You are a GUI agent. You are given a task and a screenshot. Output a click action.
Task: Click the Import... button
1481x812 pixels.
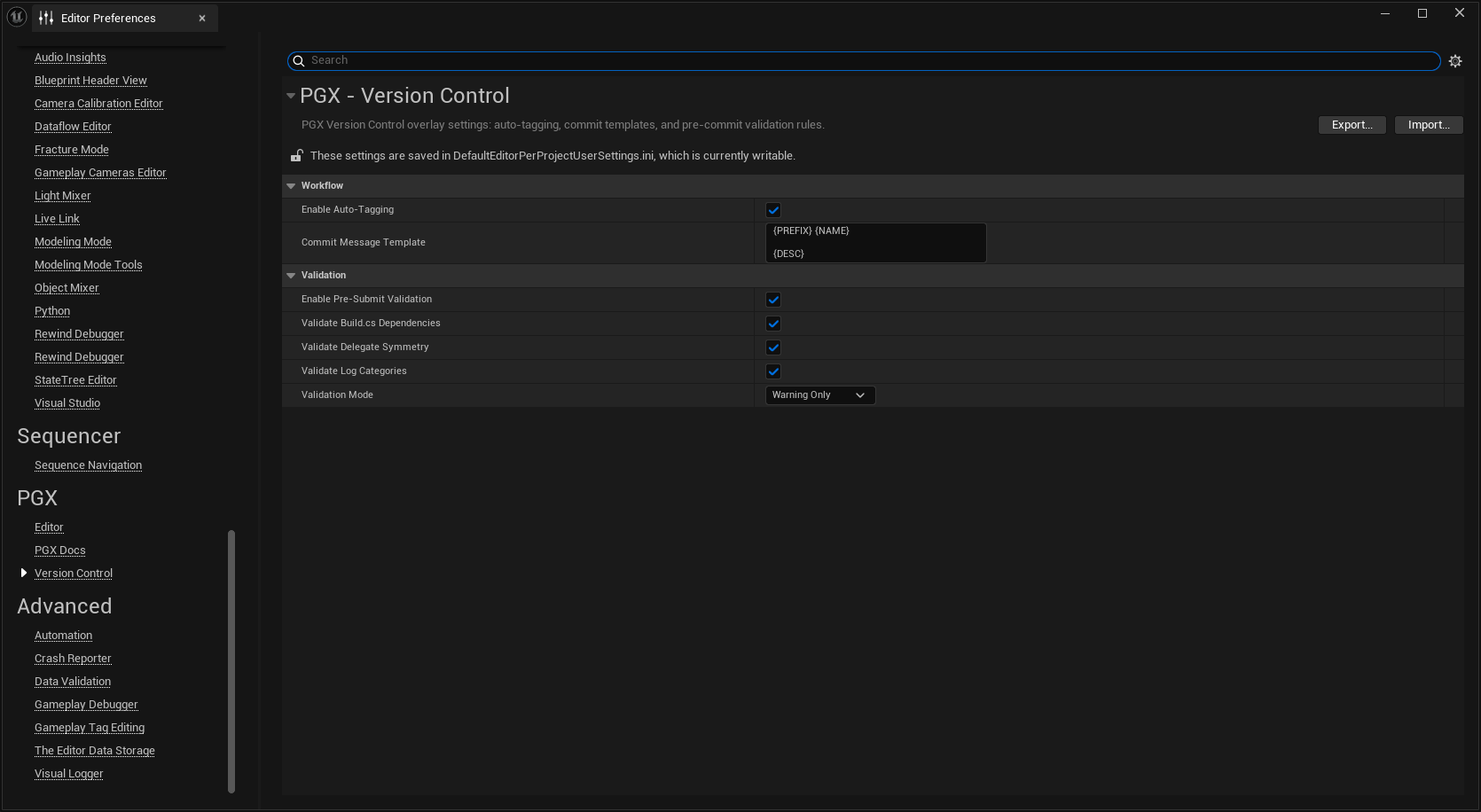tap(1429, 125)
